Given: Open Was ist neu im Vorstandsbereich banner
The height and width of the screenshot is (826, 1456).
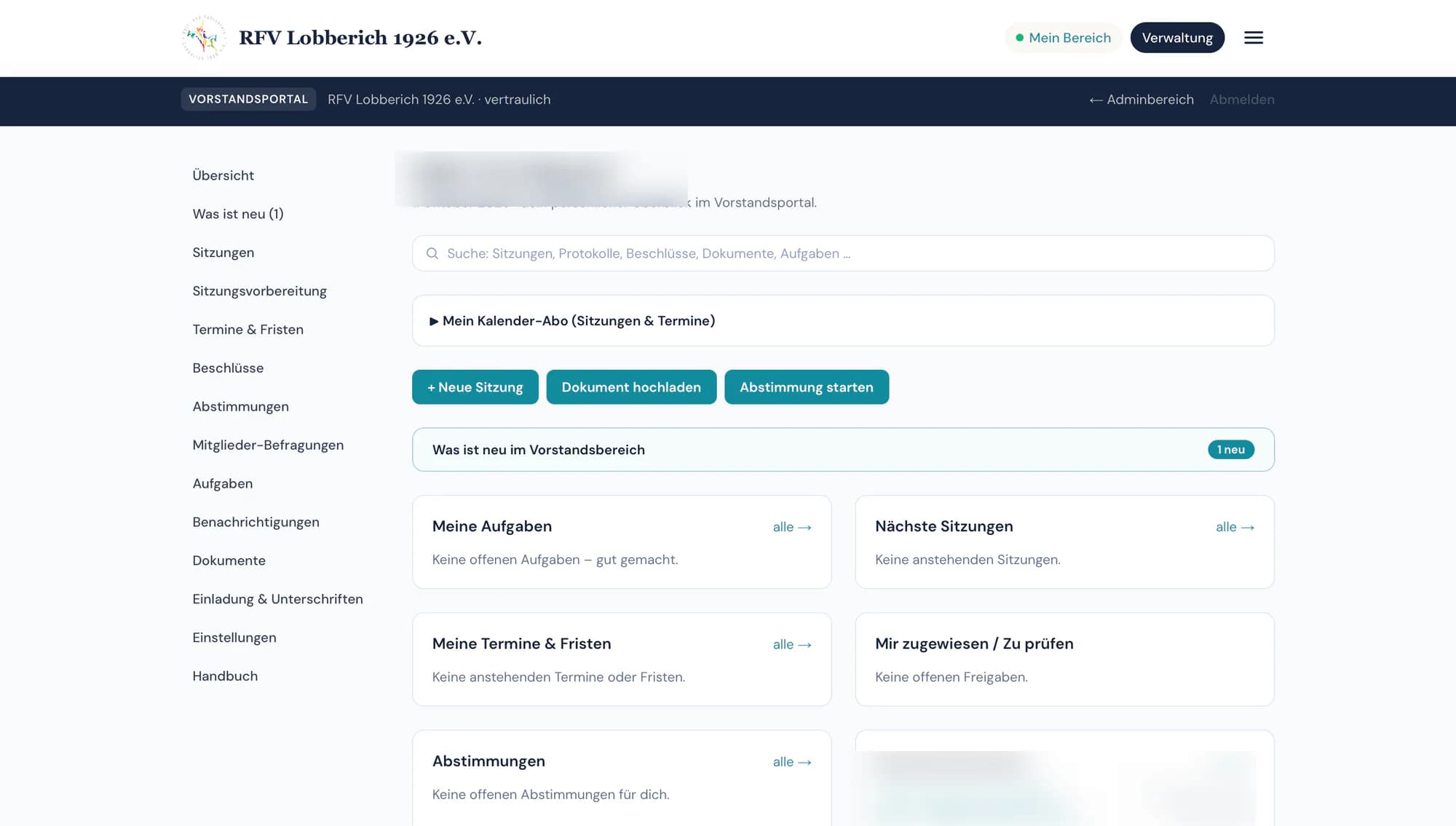Looking at the screenshot, I should (843, 450).
